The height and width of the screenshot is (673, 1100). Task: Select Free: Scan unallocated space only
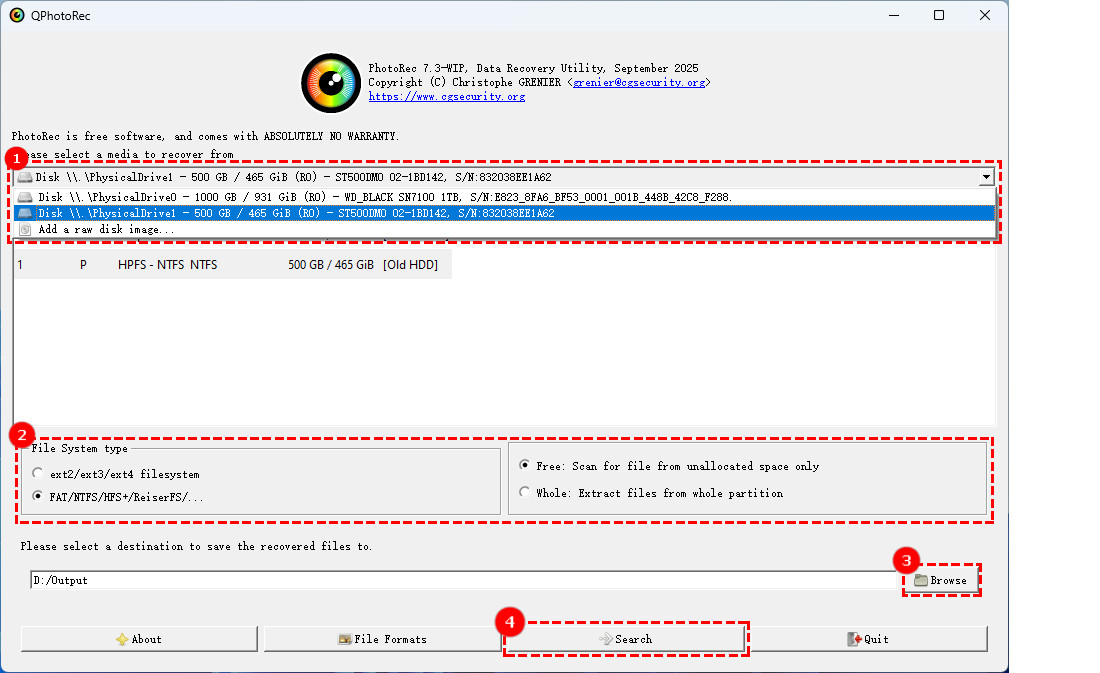[x=525, y=466]
